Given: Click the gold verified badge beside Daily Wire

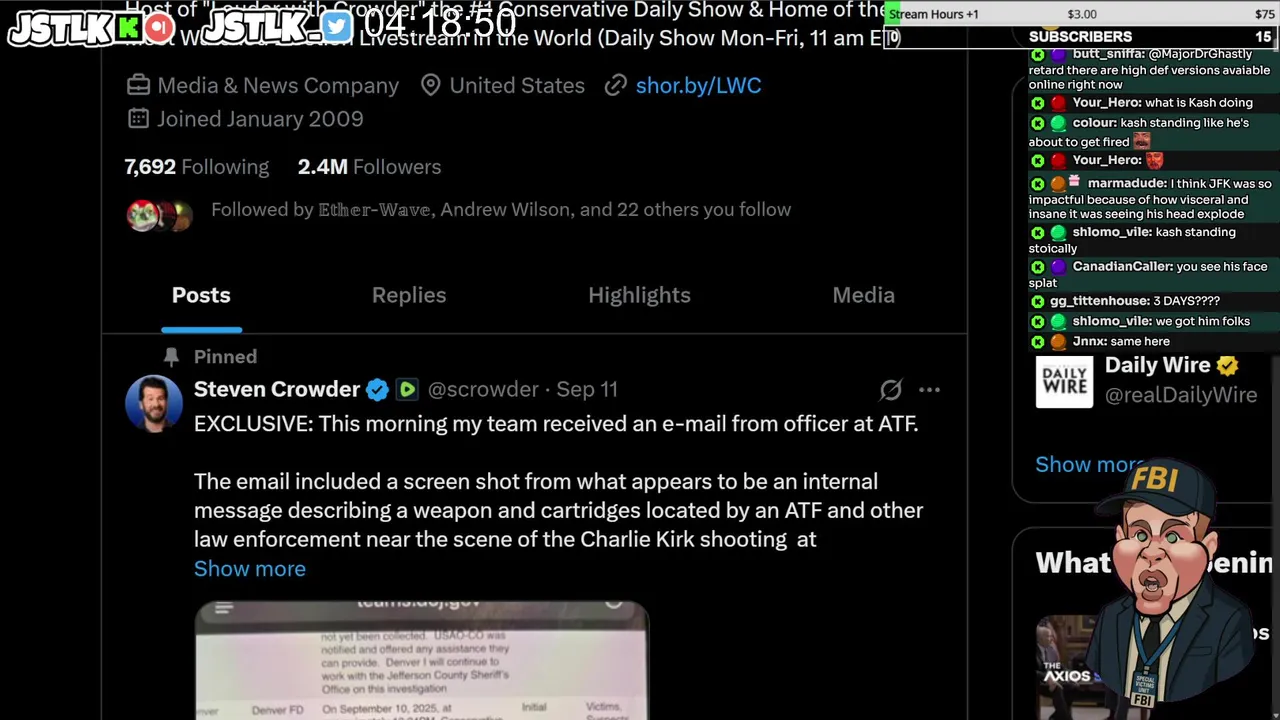Looking at the screenshot, I should pyautogui.click(x=1228, y=366).
